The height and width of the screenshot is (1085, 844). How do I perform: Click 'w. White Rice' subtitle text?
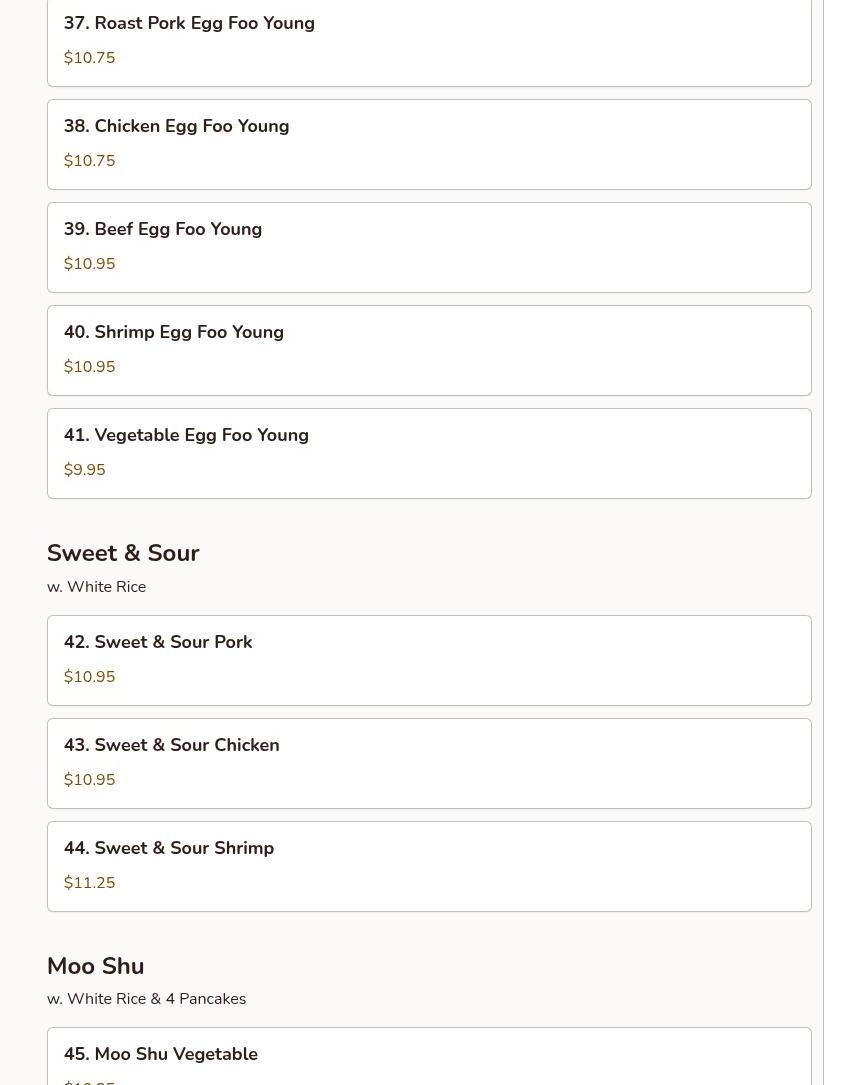coord(97,587)
